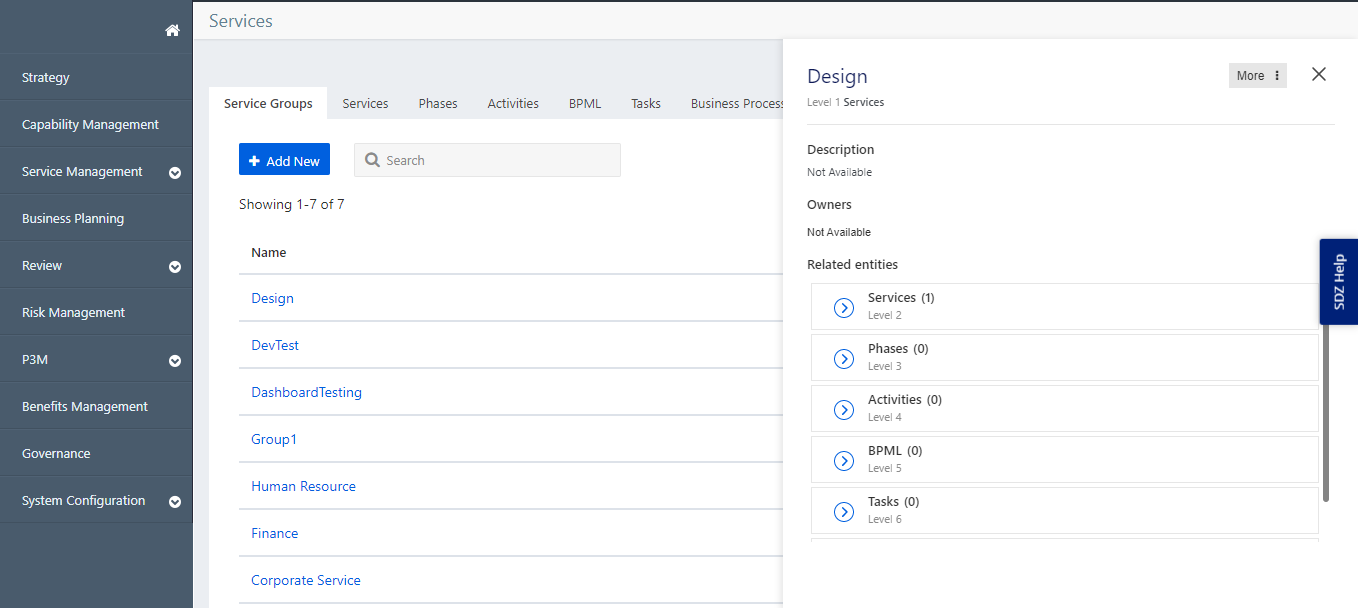Expand the P3M menu chevron

pyautogui.click(x=175, y=361)
